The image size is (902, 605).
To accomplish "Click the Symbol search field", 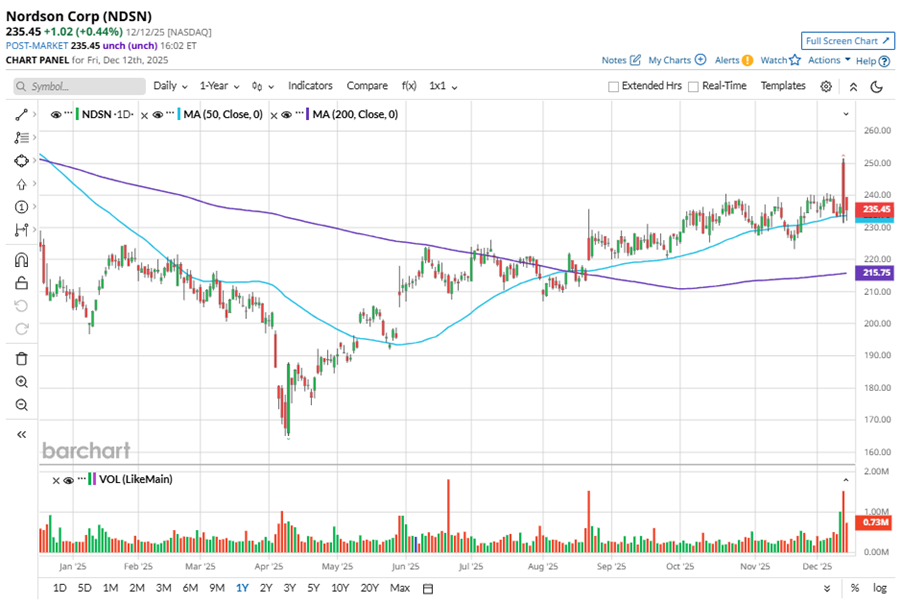I will 80,86.
